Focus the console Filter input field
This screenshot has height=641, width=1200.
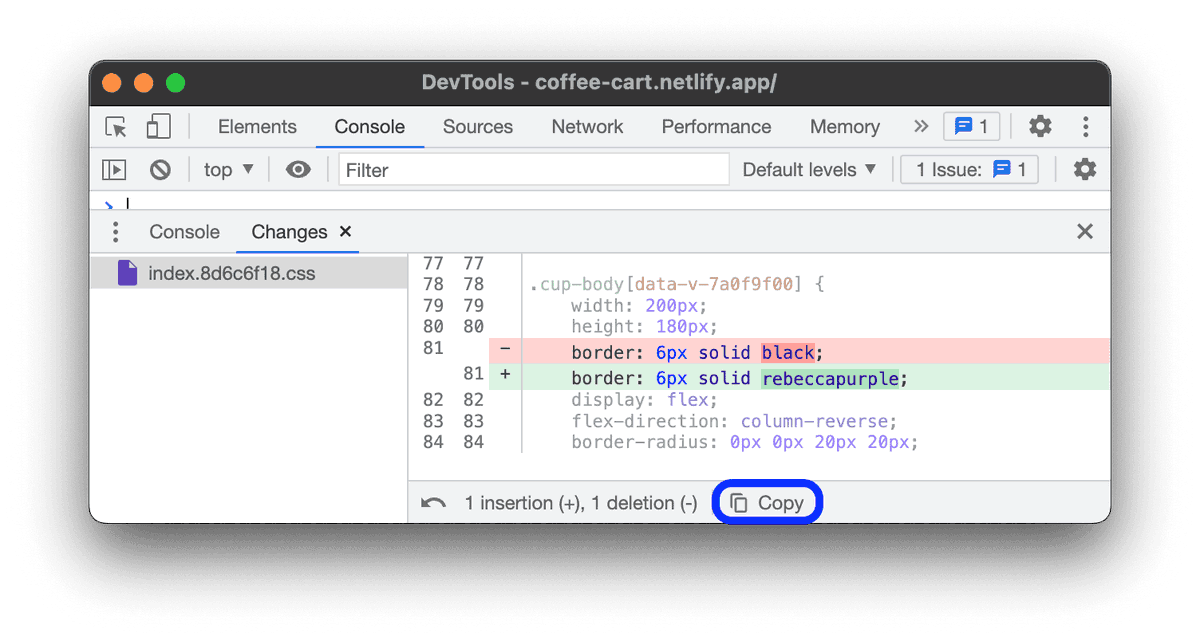(534, 170)
